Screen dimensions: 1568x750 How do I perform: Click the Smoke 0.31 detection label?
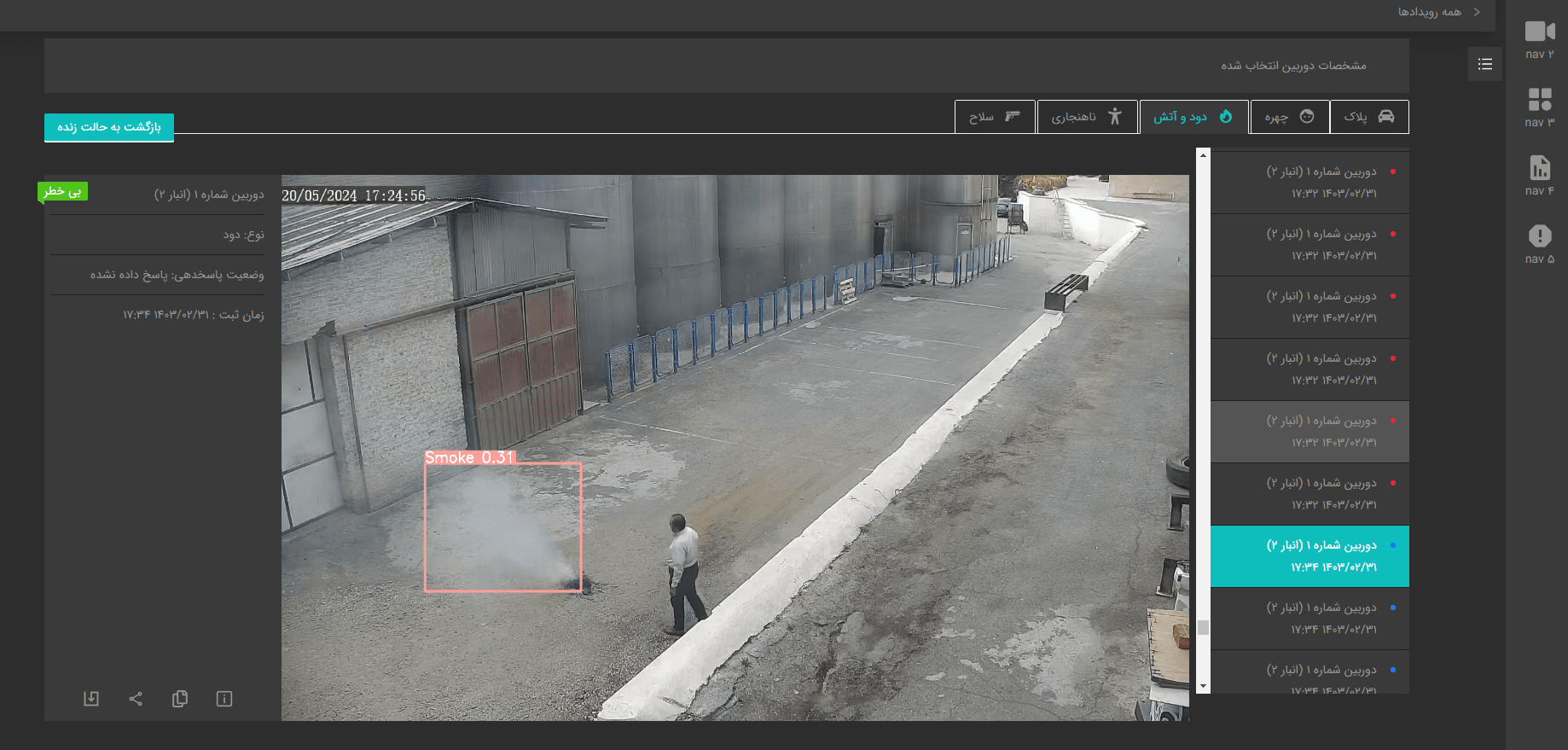click(x=470, y=458)
